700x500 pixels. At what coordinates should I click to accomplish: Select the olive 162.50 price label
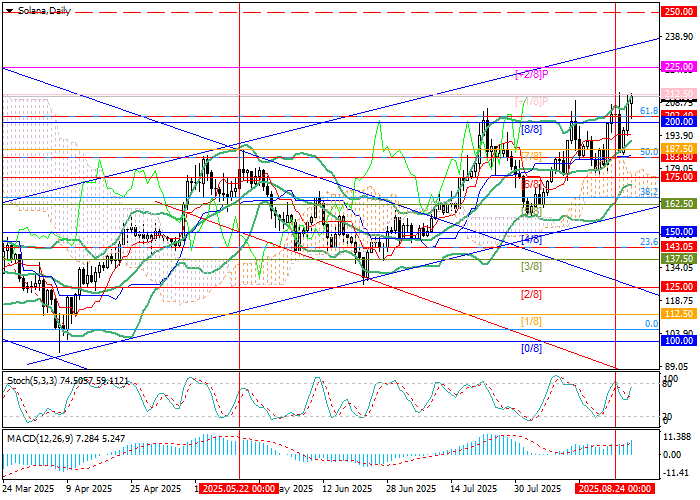[x=679, y=204]
